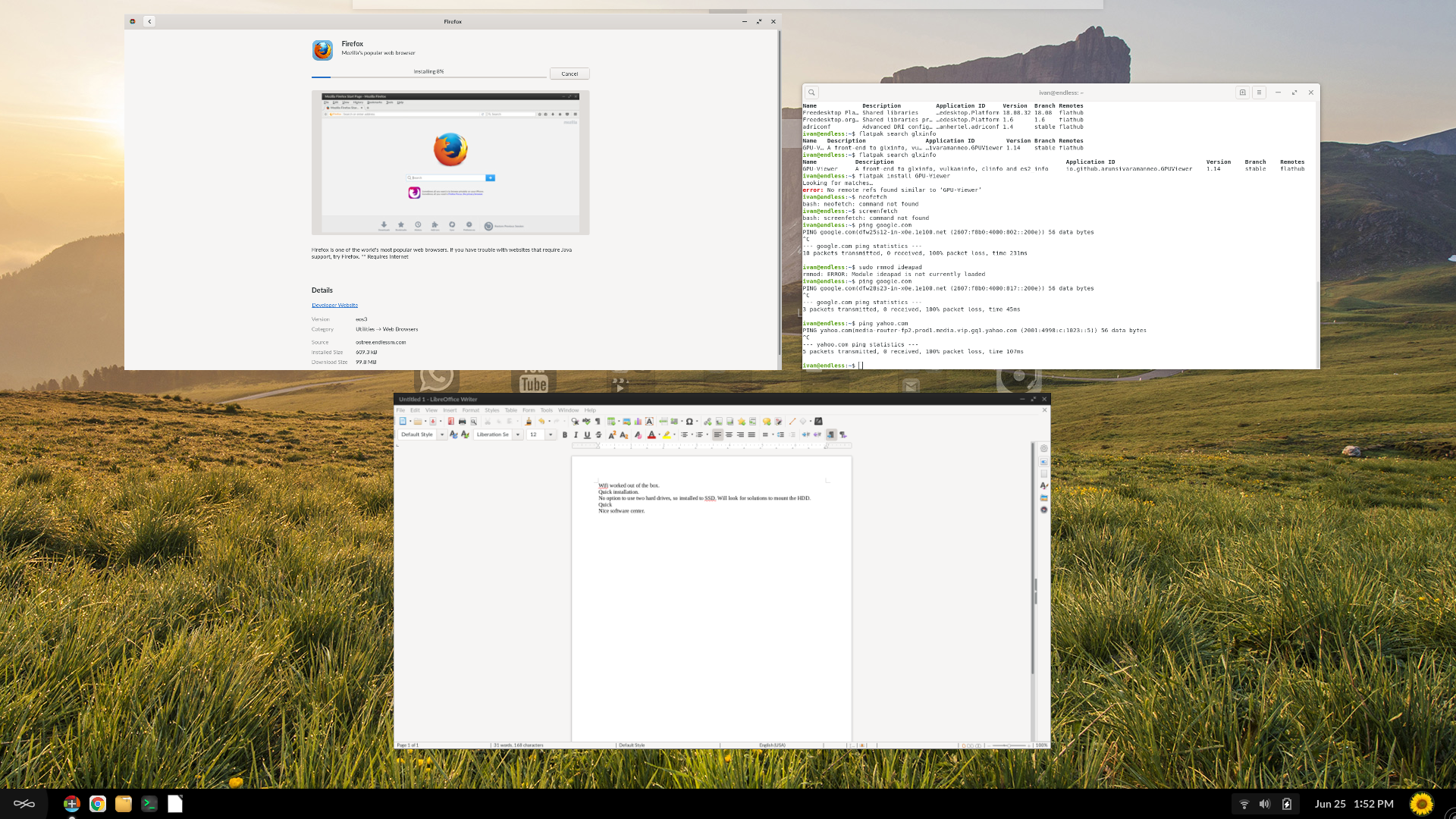
Task: Click the Insert Text Box icon
Action: 649,422
